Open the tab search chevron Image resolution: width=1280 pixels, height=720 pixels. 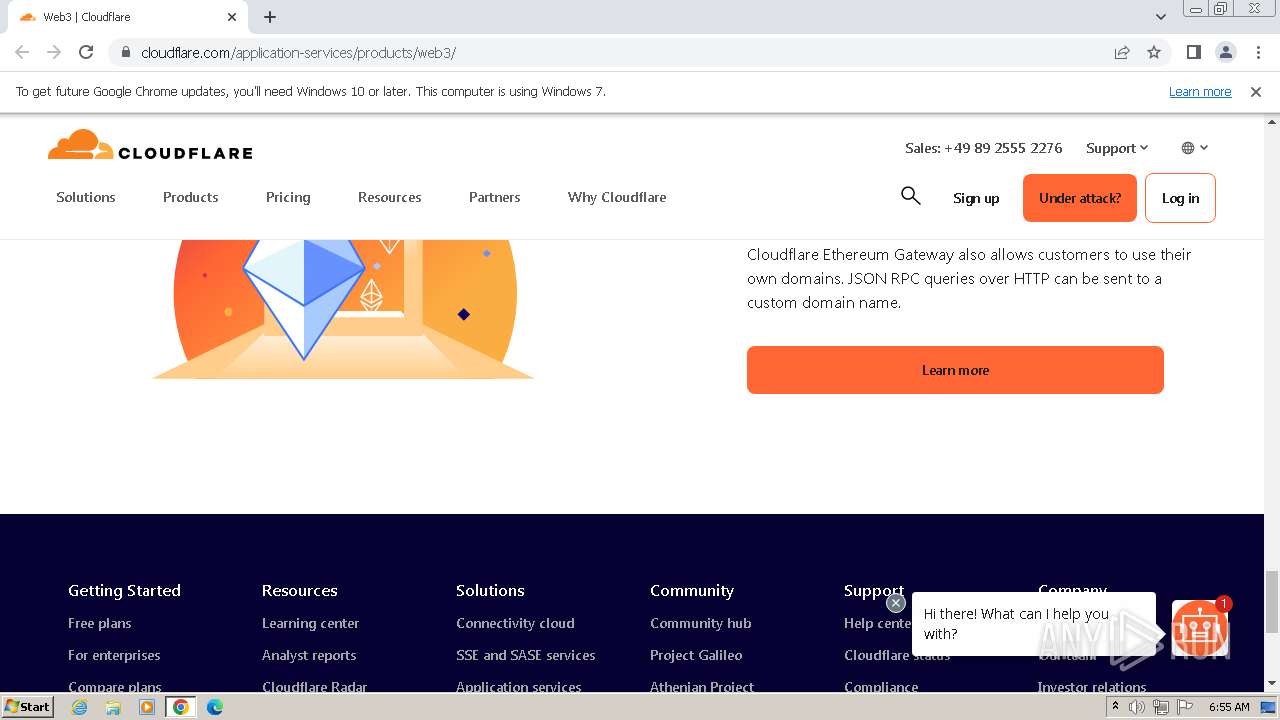pos(1160,17)
